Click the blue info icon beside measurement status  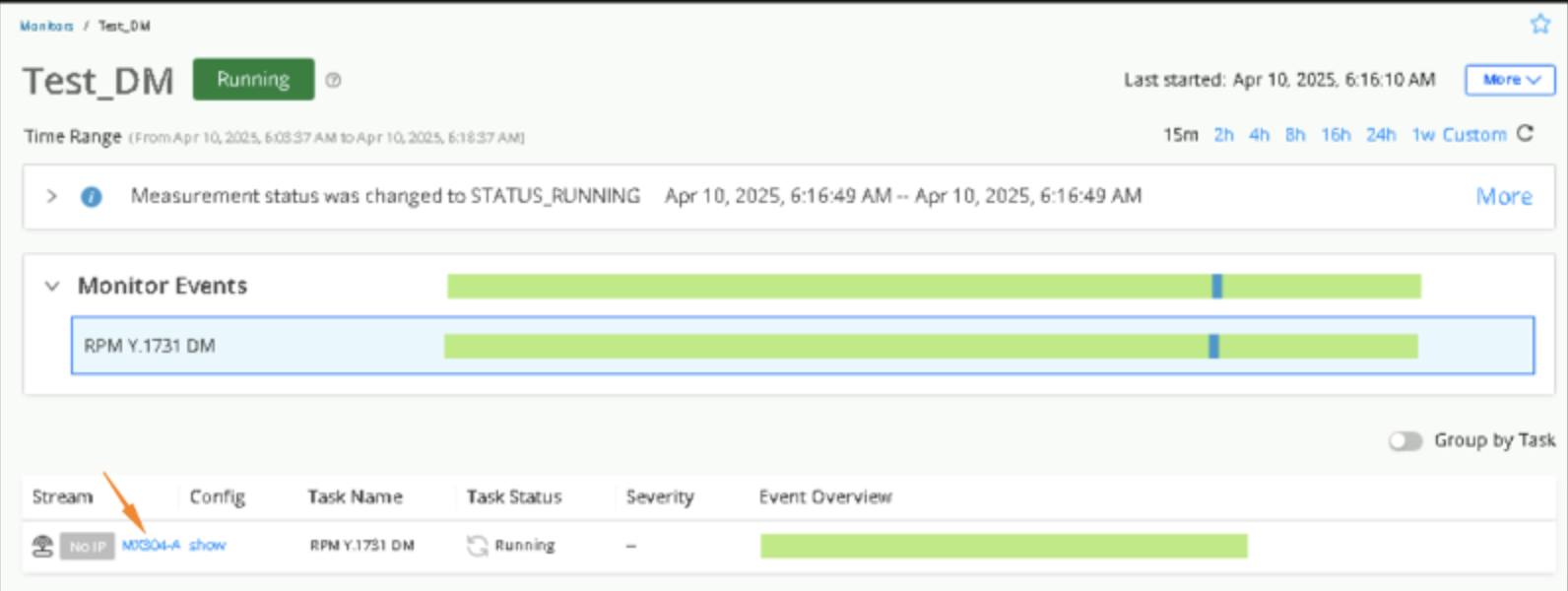pyautogui.click(x=92, y=197)
